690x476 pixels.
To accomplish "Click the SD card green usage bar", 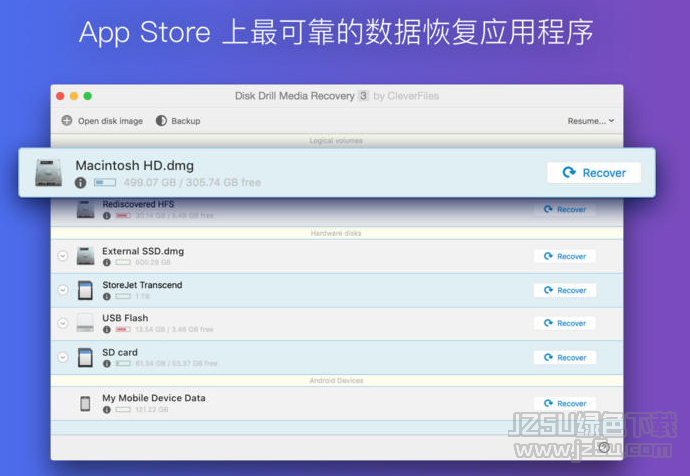I will [x=123, y=363].
